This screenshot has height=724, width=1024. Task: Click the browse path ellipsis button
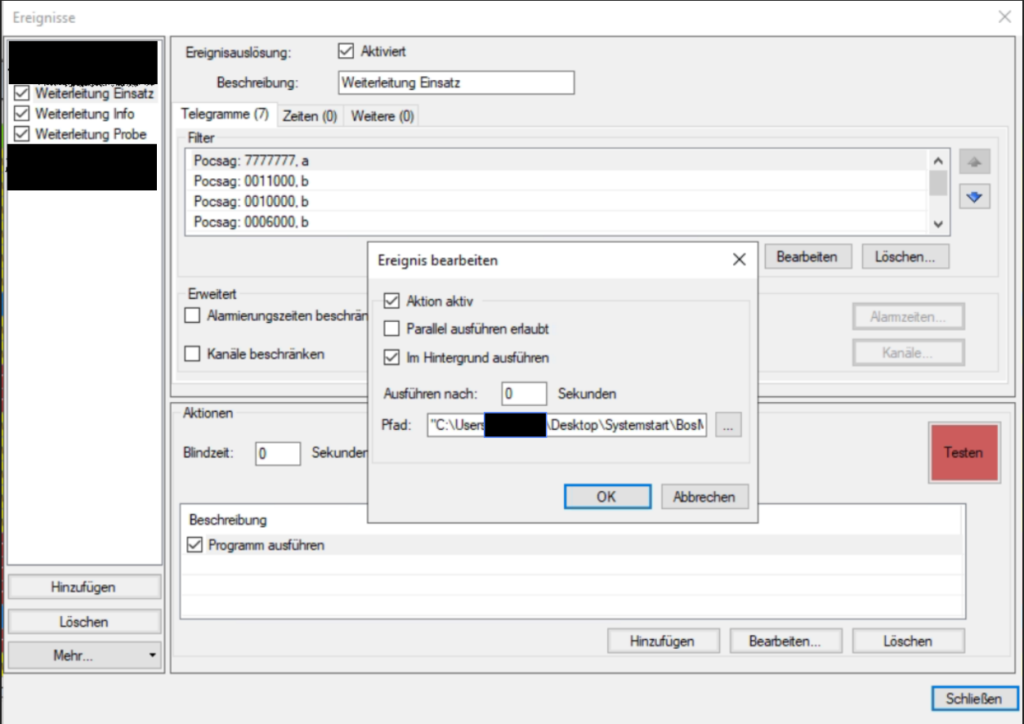pos(727,425)
